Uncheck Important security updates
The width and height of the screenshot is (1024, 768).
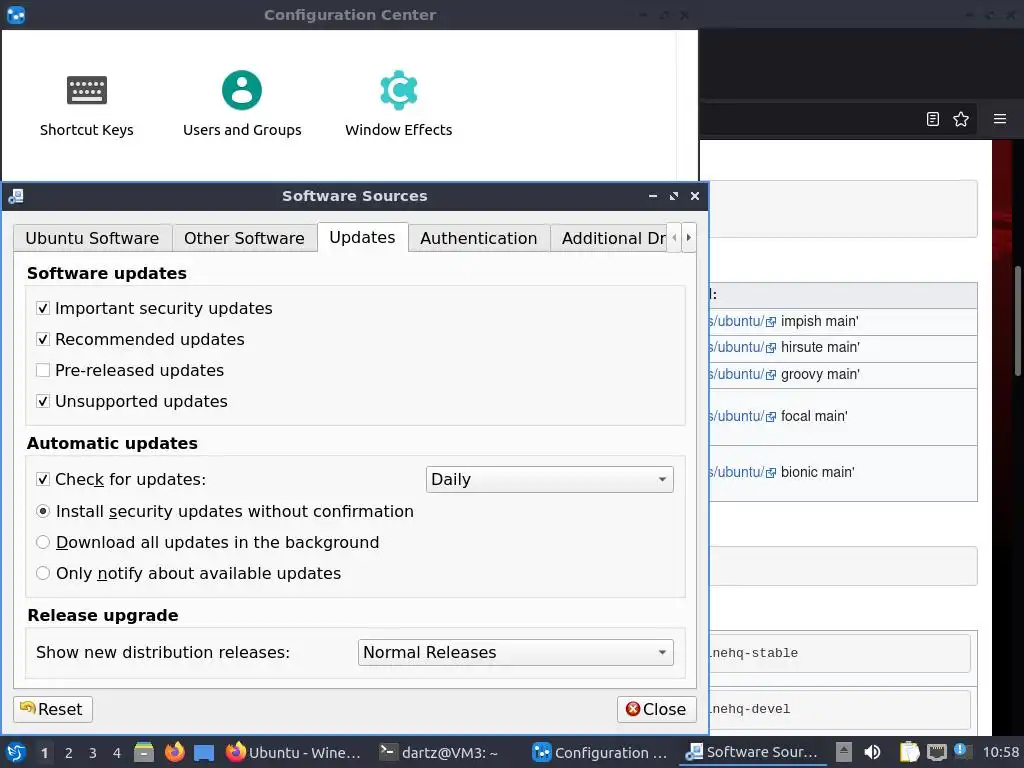pos(43,308)
